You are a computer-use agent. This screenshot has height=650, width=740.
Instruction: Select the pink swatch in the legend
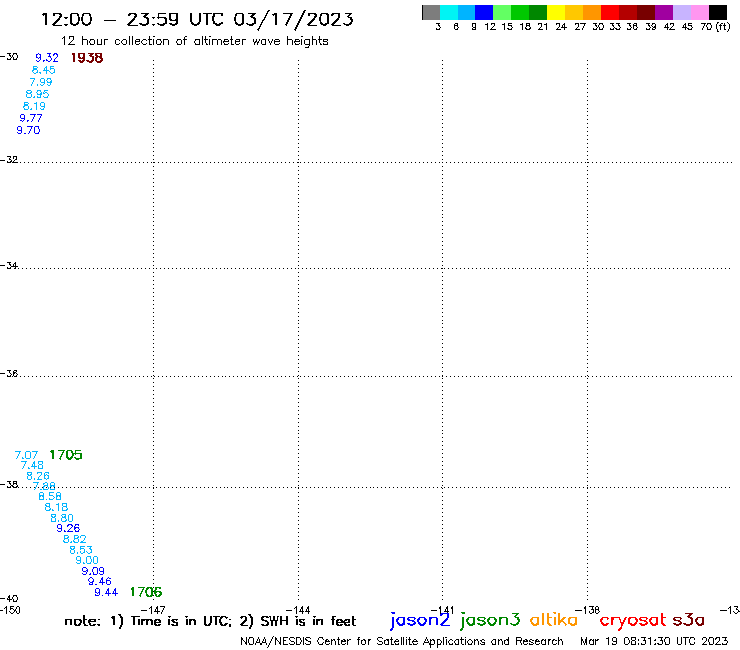700,12
